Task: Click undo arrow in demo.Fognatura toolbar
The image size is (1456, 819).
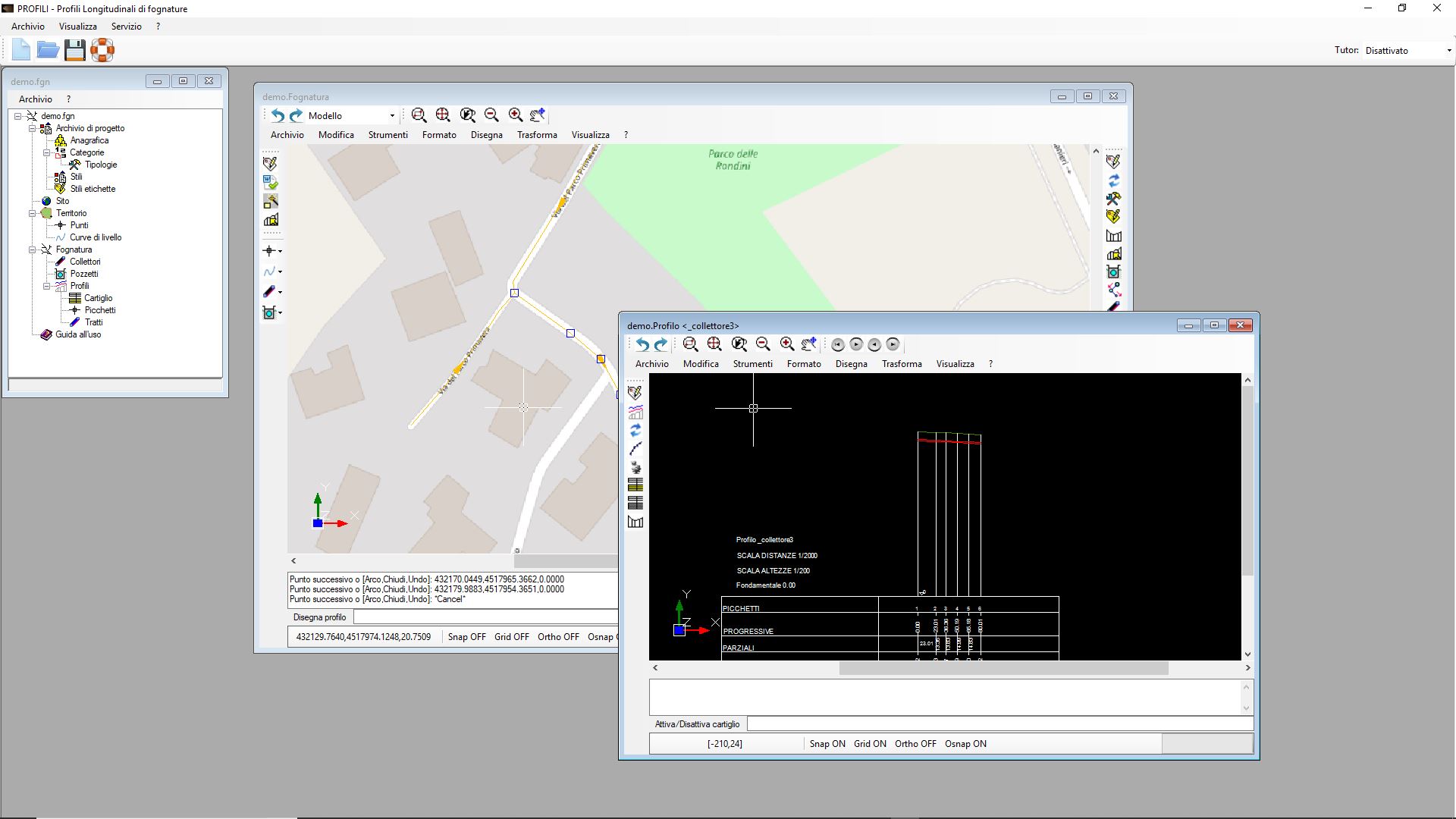Action: [278, 115]
